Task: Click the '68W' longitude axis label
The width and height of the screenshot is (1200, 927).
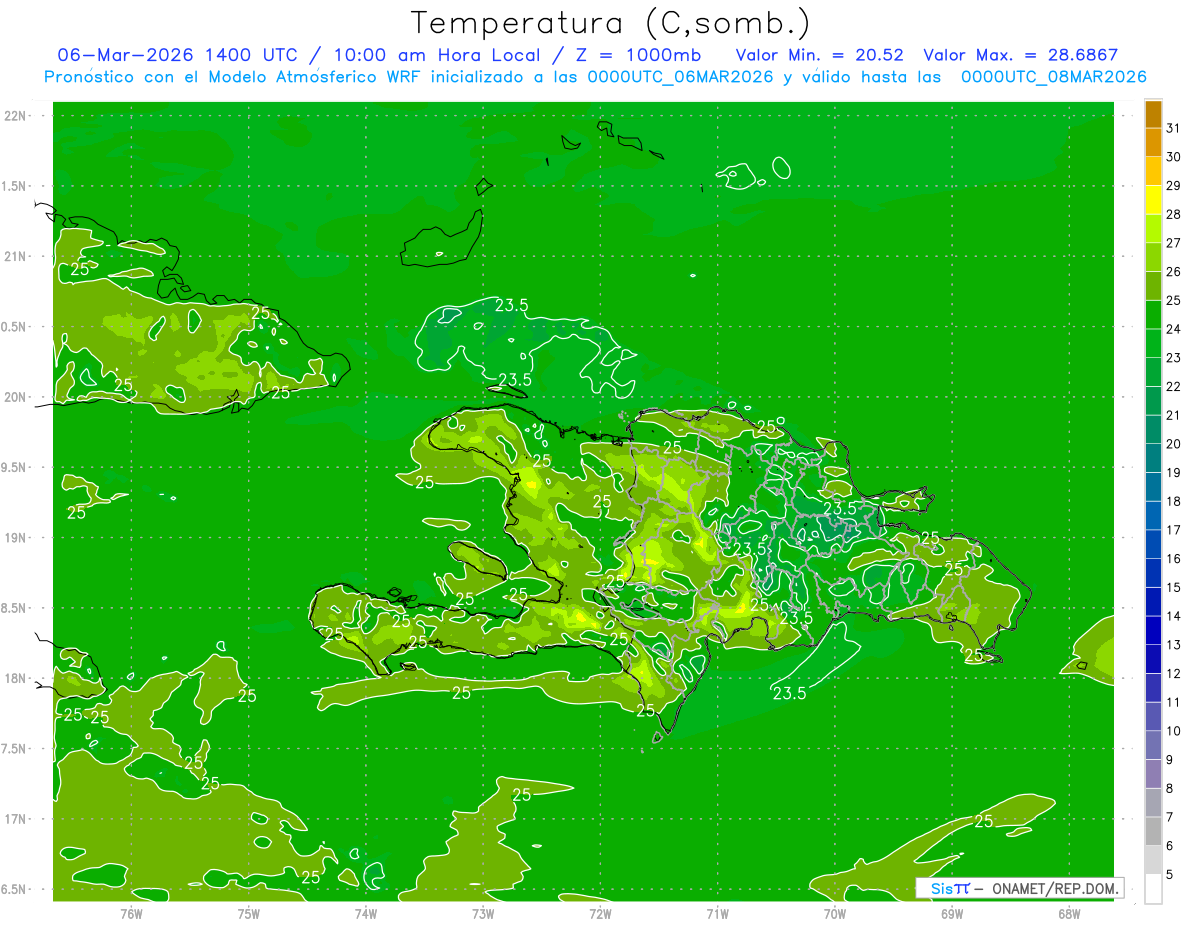Action: (1068, 912)
